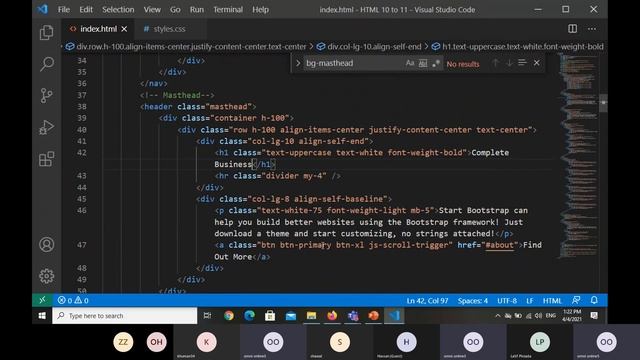Open the Edit menu

[x=86, y=9]
